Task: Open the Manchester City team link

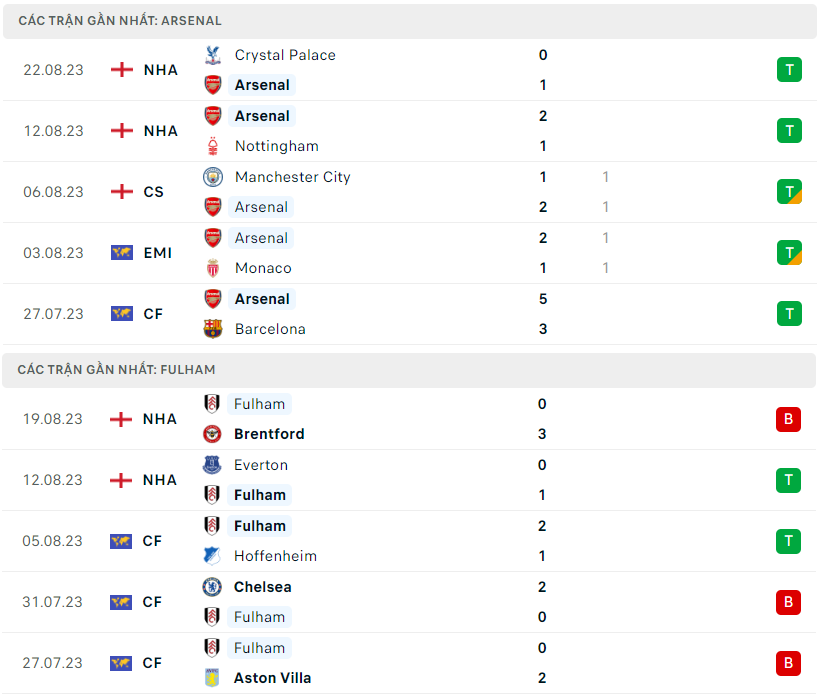Action: click(x=292, y=177)
